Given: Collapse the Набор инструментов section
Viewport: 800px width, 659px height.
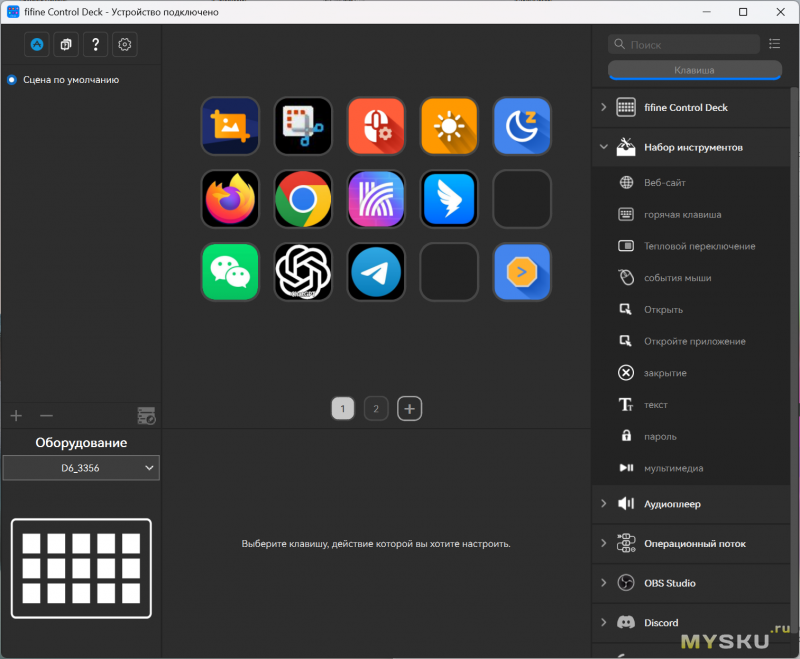Looking at the screenshot, I should click(x=604, y=147).
